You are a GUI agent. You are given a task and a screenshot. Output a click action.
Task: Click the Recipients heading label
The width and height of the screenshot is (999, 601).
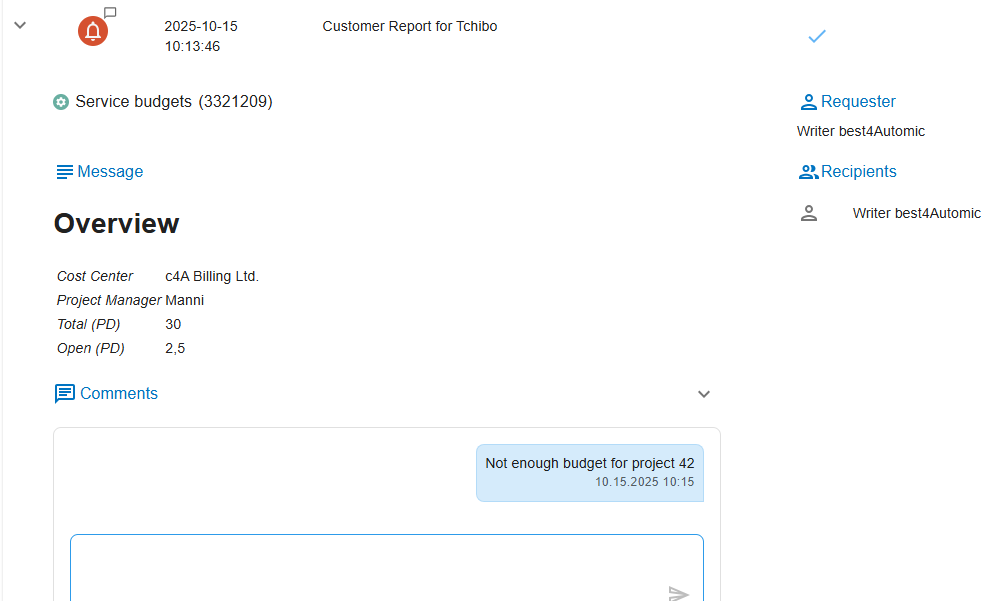[x=858, y=172]
